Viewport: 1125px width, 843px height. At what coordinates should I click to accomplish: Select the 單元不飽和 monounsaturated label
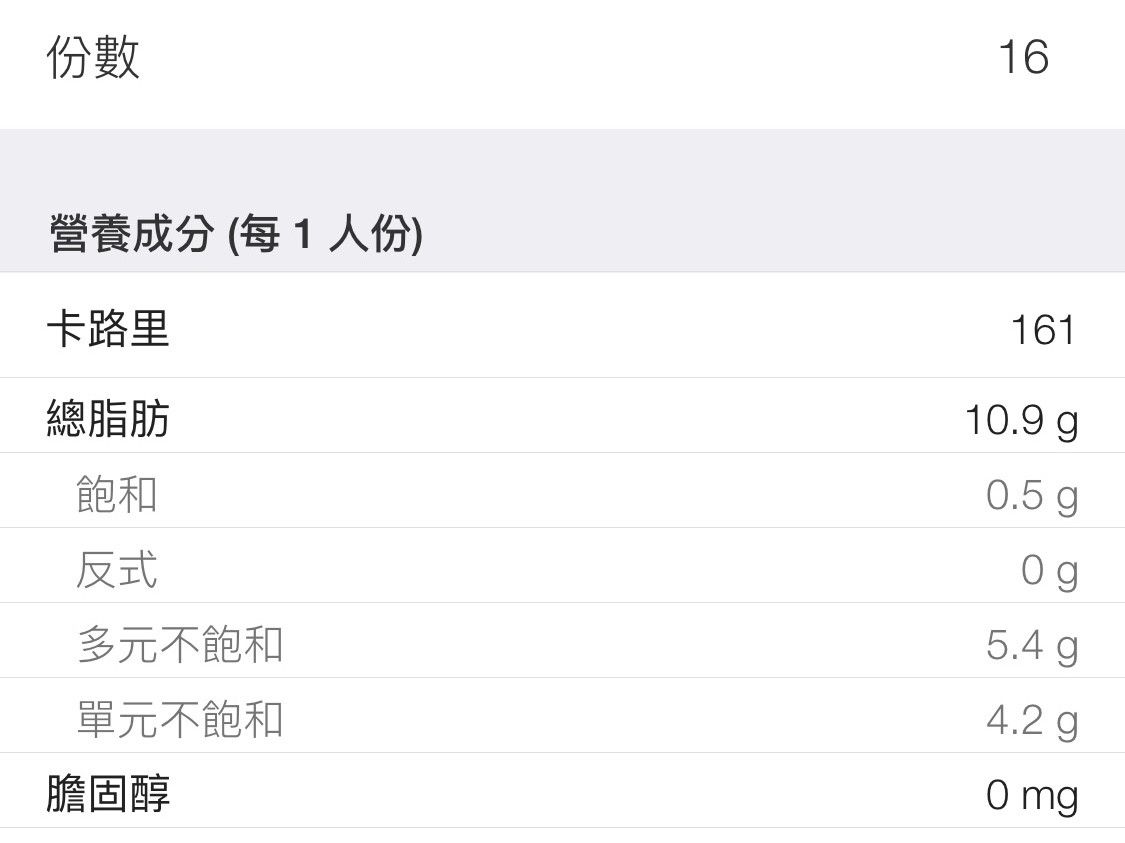180,720
